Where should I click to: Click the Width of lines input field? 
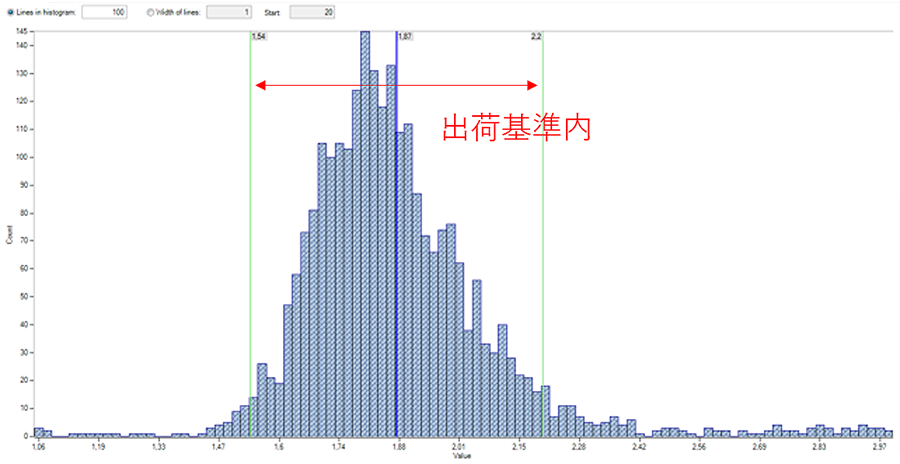[x=229, y=12]
